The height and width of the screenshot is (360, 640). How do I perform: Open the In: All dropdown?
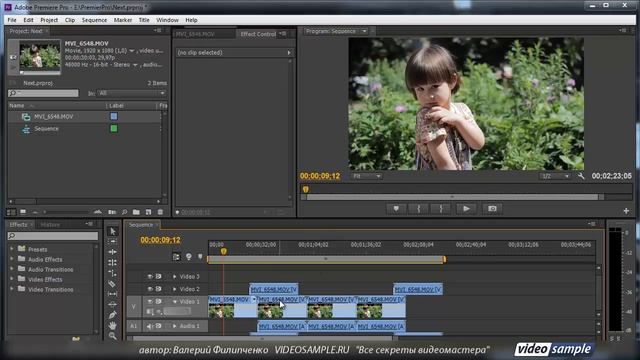coord(131,93)
